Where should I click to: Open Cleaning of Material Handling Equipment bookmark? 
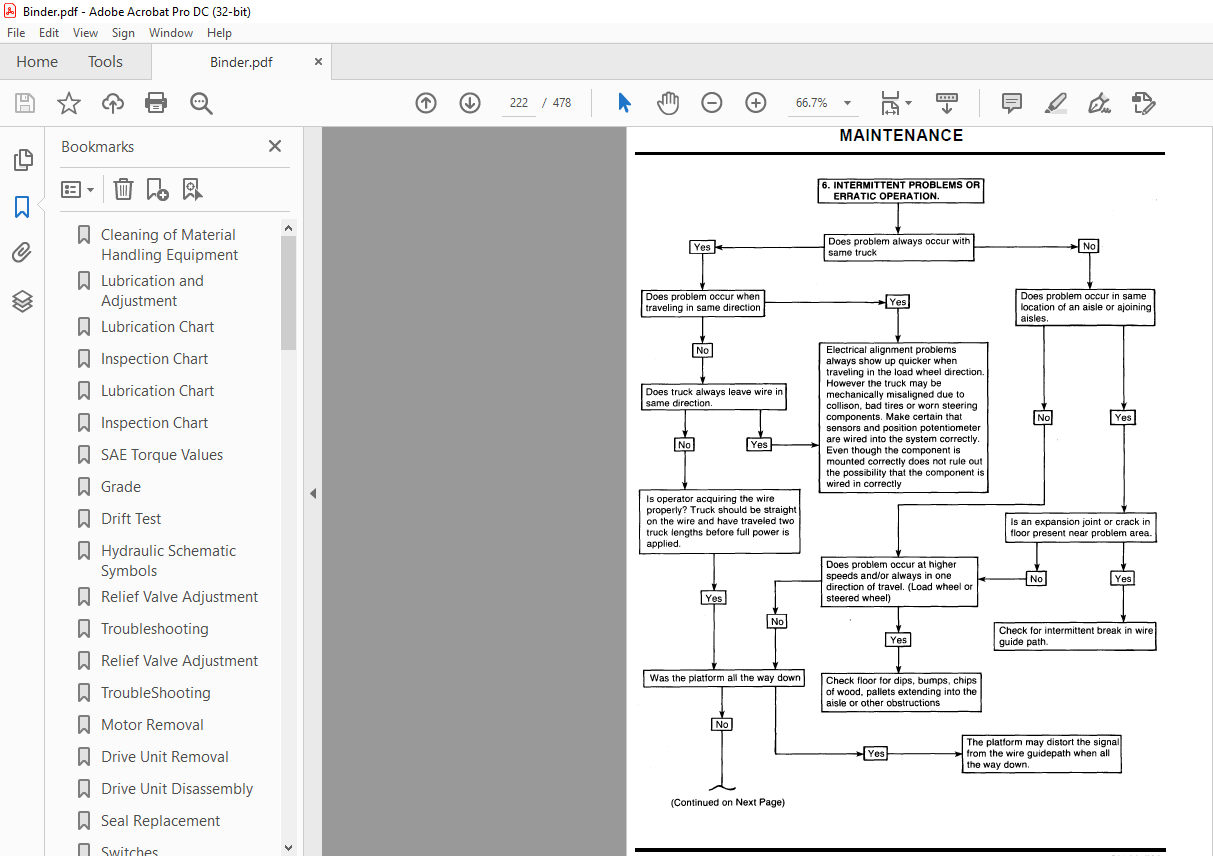pyautogui.click(x=168, y=244)
